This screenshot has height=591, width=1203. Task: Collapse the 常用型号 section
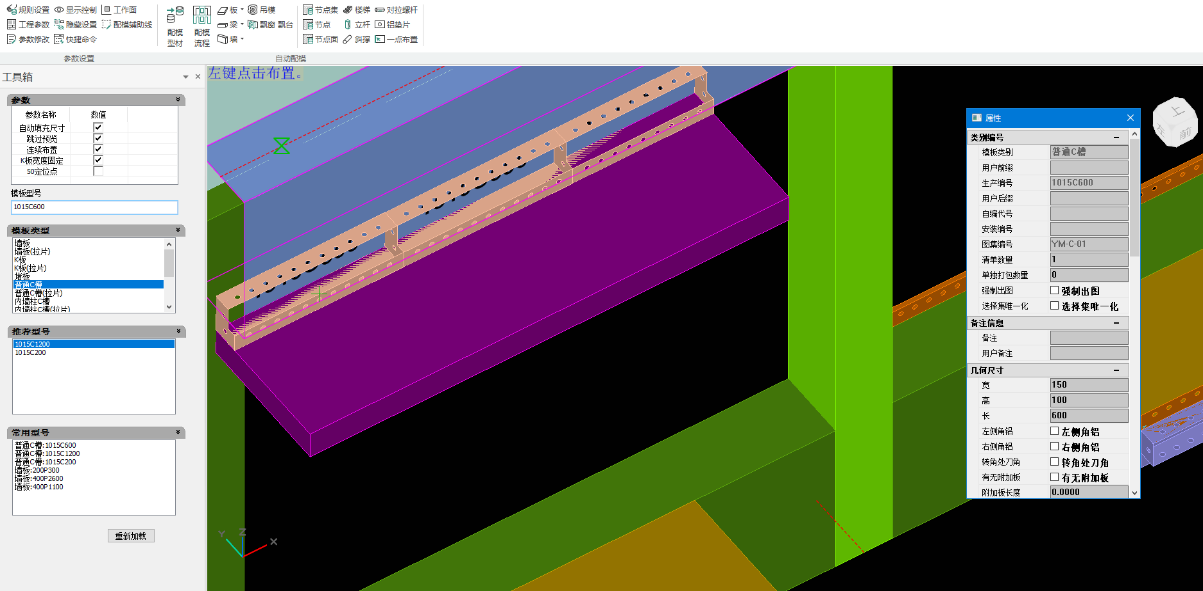[178, 432]
